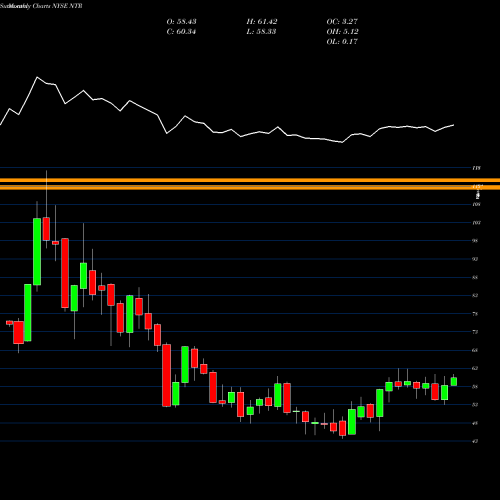Click the tallest green candlestick near chart left
Screen dimensions: 500x500
37,252
